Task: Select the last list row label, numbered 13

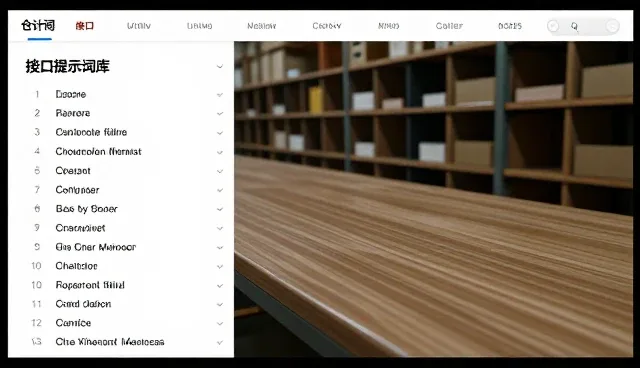Action: click(110, 342)
